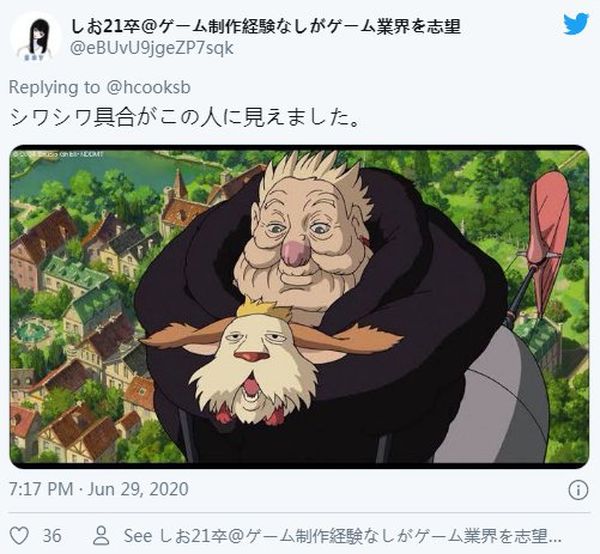Open the tweet author's profile avatar
Image resolution: width=600 pixels, height=554 pixels.
(36, 37)
